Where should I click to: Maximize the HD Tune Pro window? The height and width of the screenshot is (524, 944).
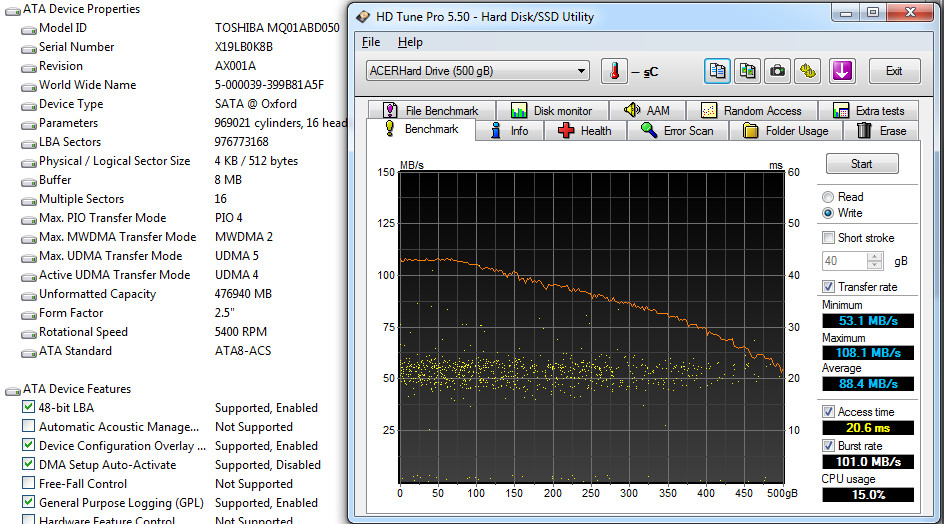tap(872, 14)
